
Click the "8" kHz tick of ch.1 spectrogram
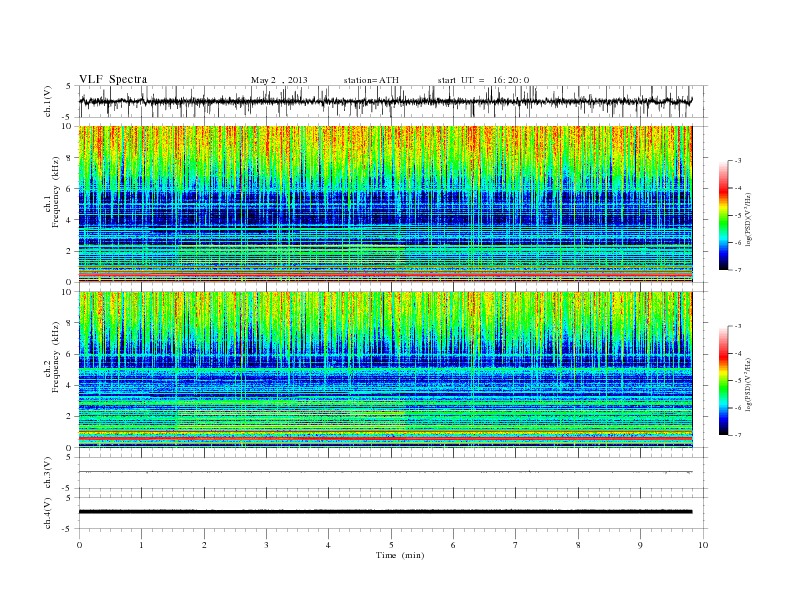click(x=69, y=158)
